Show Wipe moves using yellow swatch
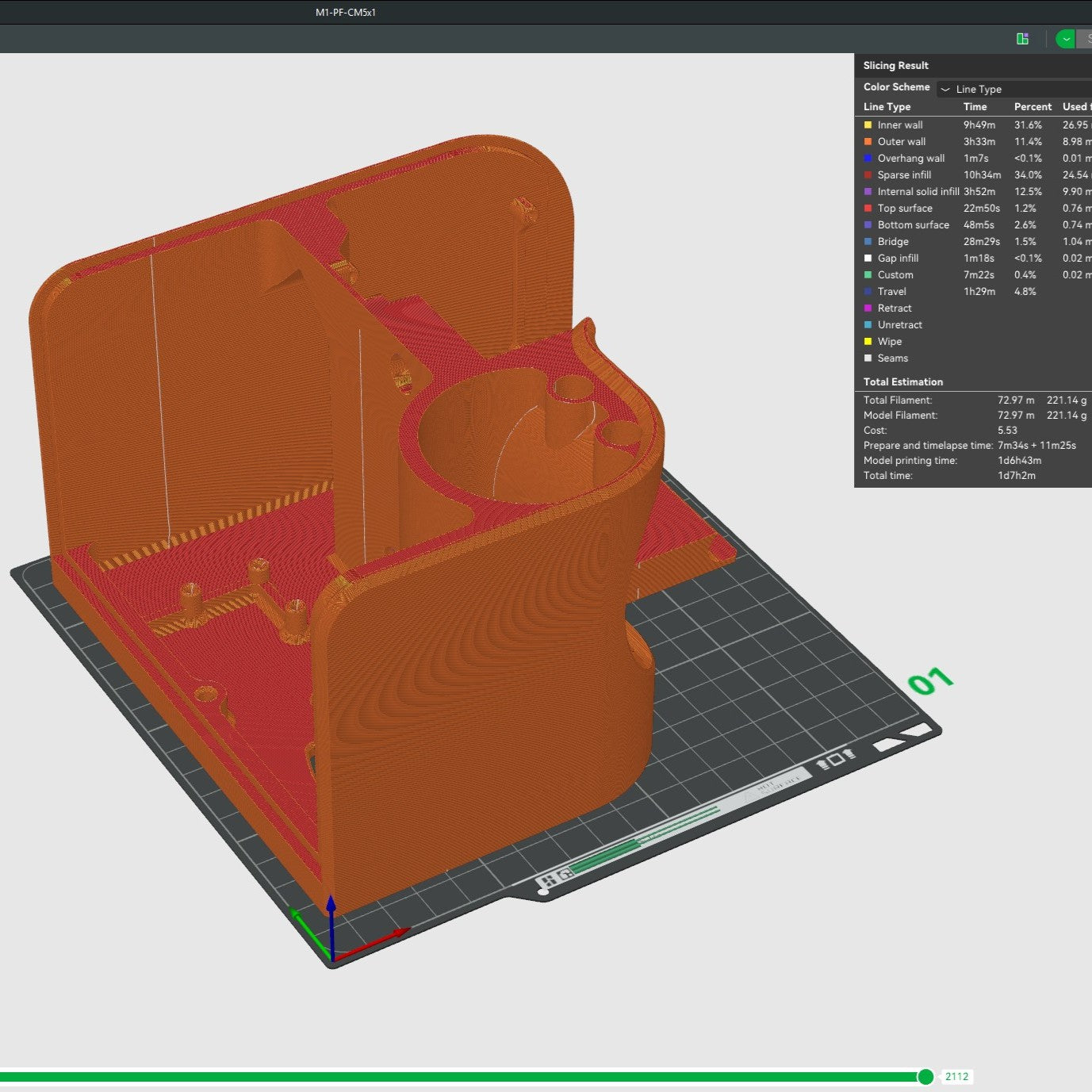The image size is (1092, 1092). pos(868,342)
